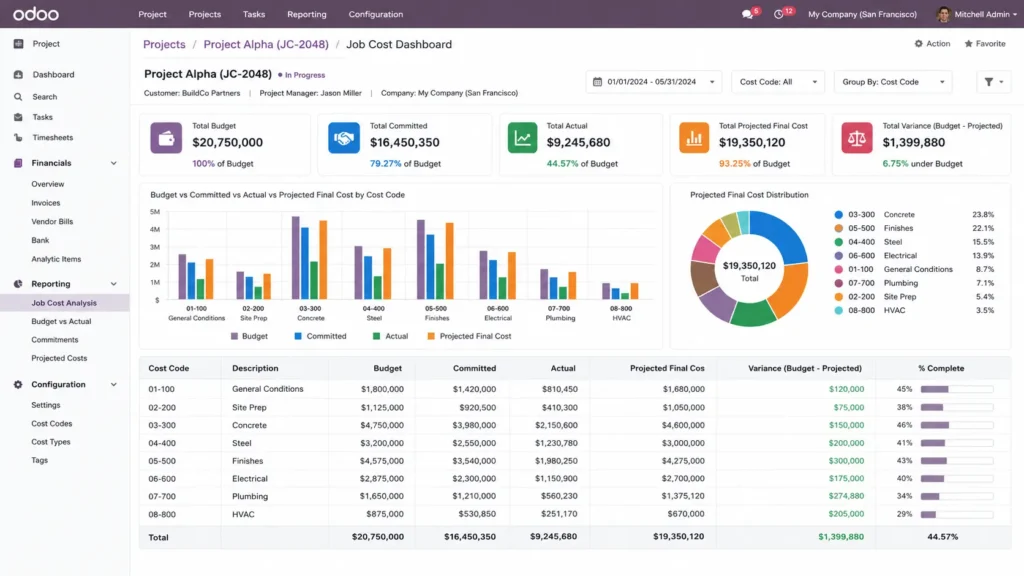Toggle Projected Final Cost legend series
This screenshot has height=576, width=1024.
click(x=469, y=336)
